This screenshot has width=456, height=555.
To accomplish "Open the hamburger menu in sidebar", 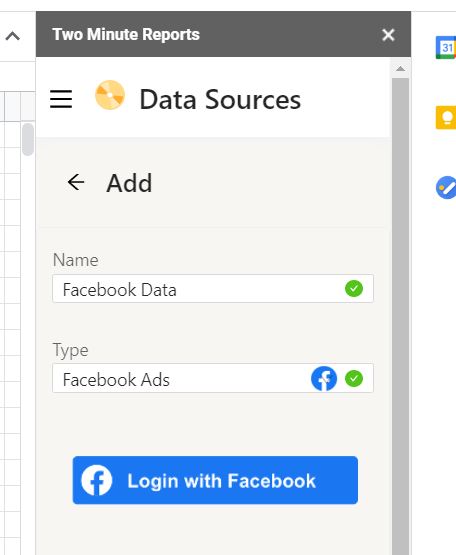I will (61, 99).
